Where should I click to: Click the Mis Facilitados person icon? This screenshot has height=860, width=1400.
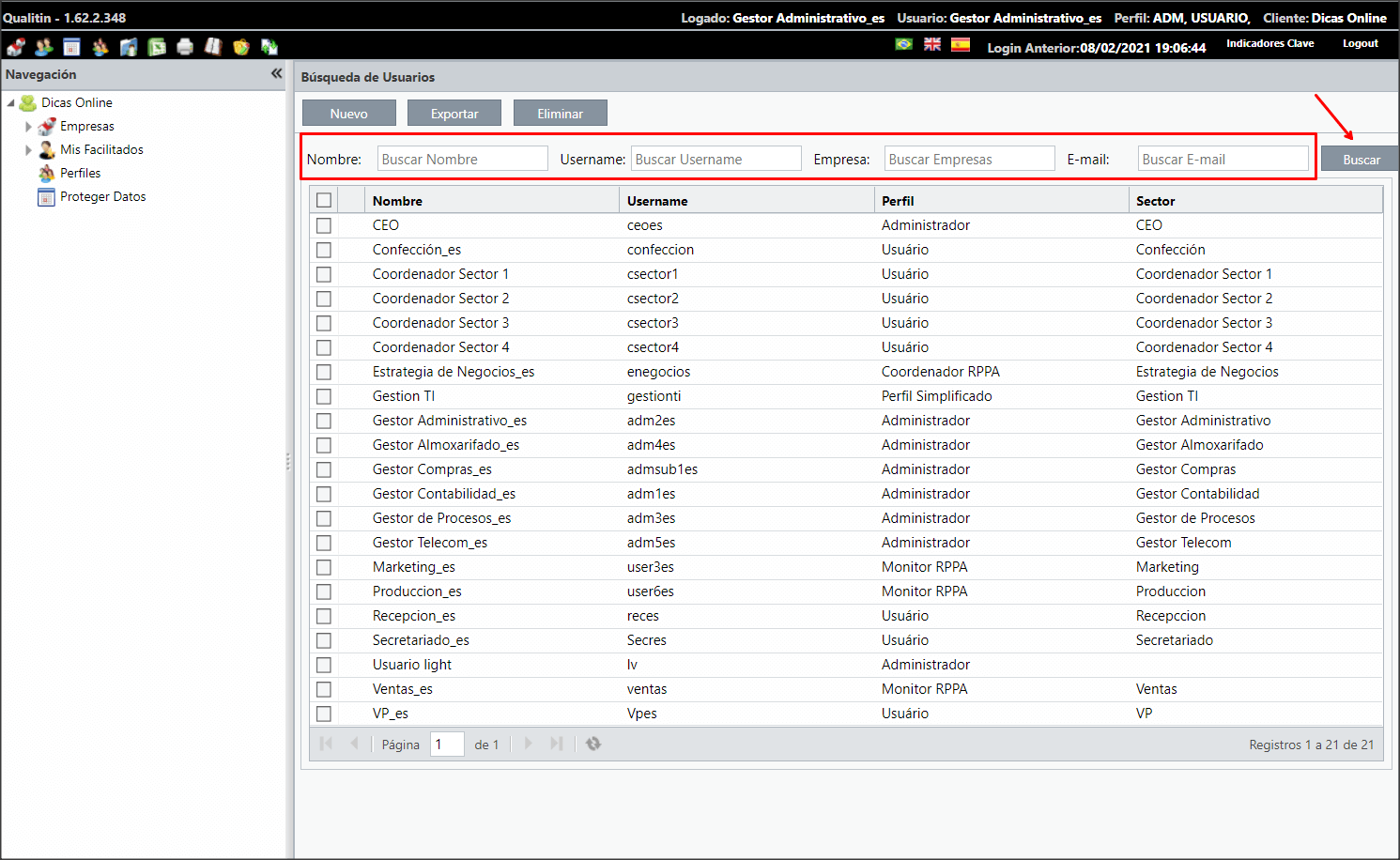coord(47,149)
